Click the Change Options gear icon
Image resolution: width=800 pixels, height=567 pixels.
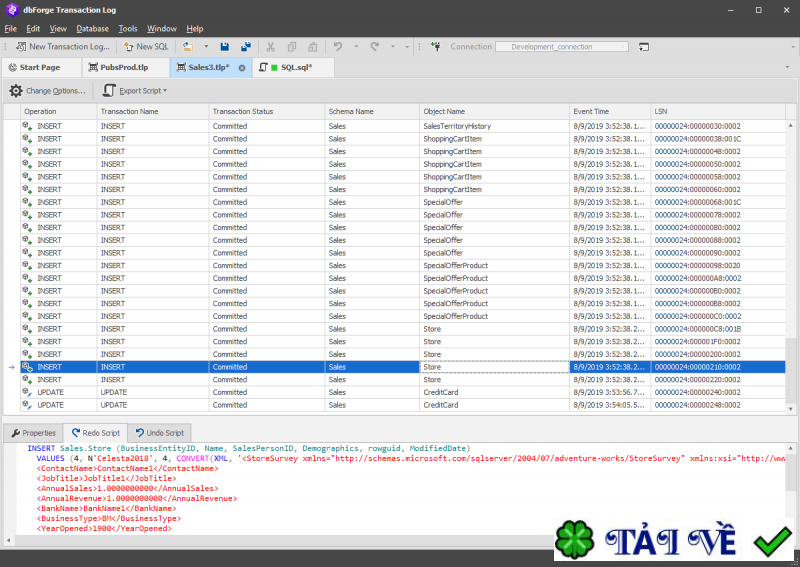pos(16,91)
